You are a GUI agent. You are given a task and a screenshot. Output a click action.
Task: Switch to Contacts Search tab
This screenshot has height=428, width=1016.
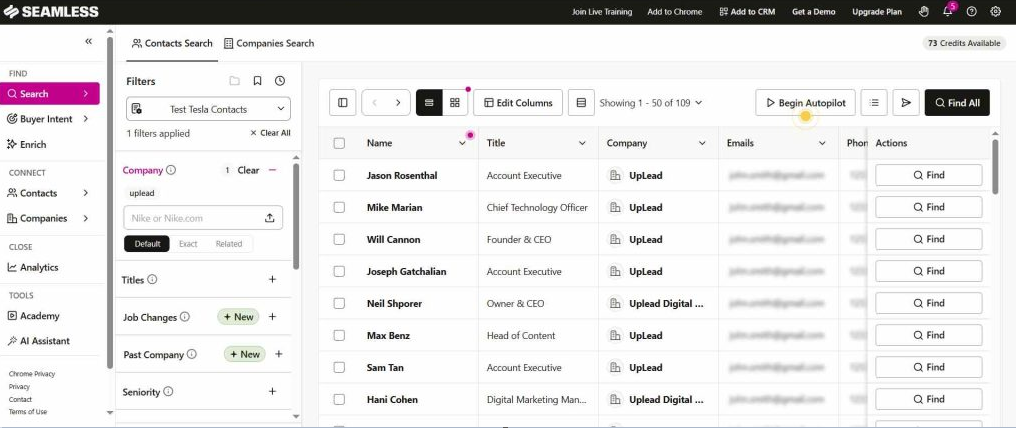click(172, 43)
